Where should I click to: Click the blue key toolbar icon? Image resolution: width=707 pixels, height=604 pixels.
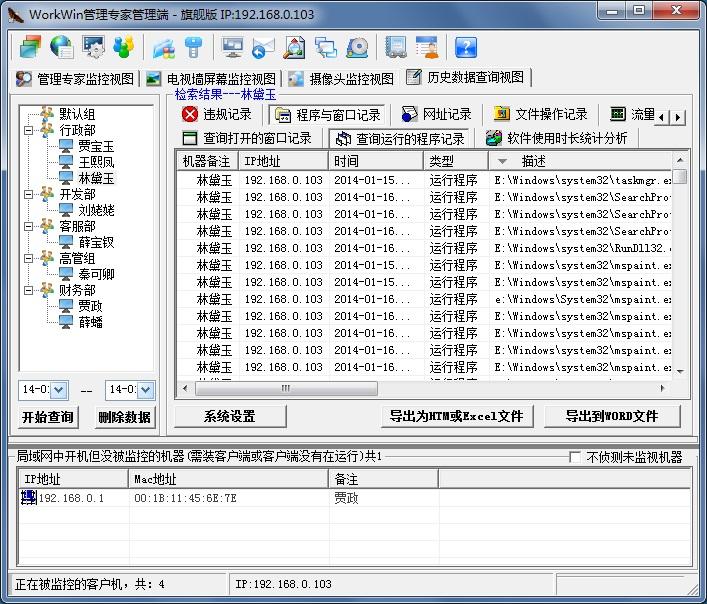click(x=194, y=47)
